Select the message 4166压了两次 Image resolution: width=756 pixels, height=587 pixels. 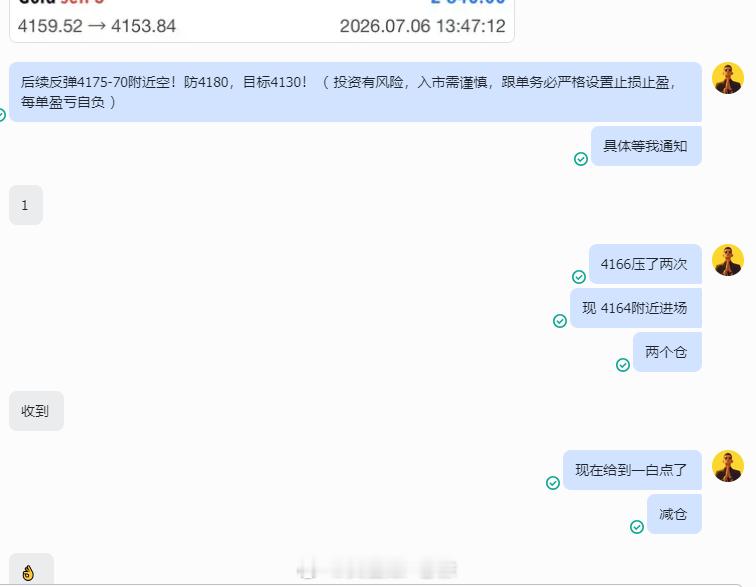click(x=645, y=264)
